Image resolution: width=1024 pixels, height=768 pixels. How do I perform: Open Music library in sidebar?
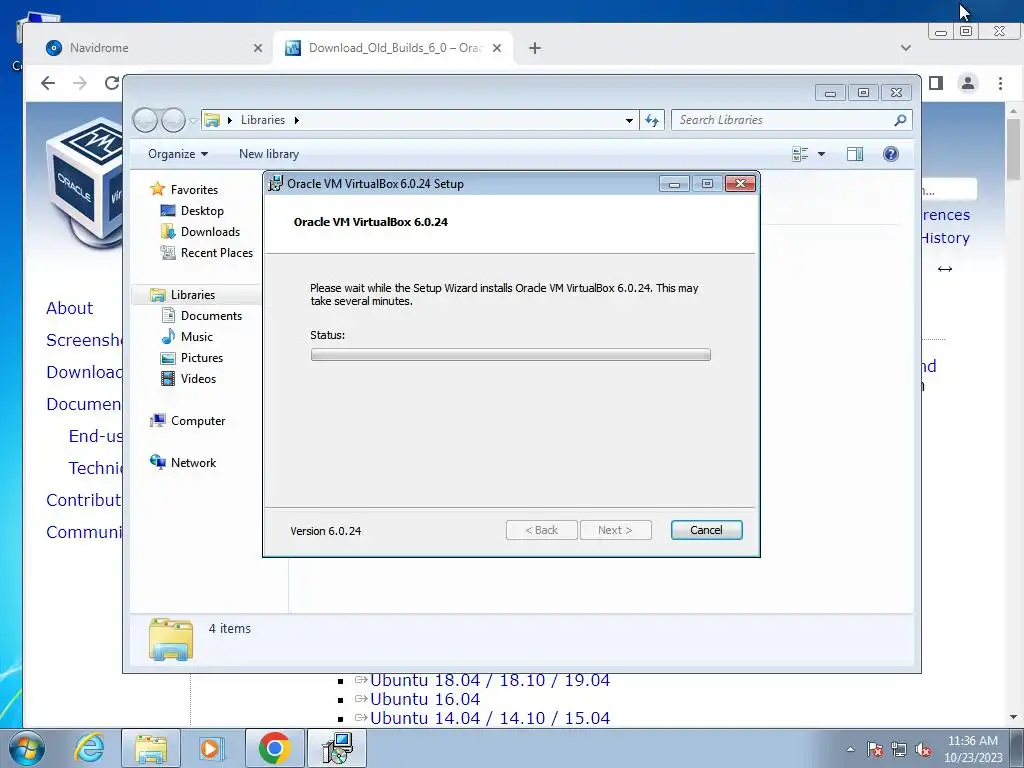coord(197,336)
